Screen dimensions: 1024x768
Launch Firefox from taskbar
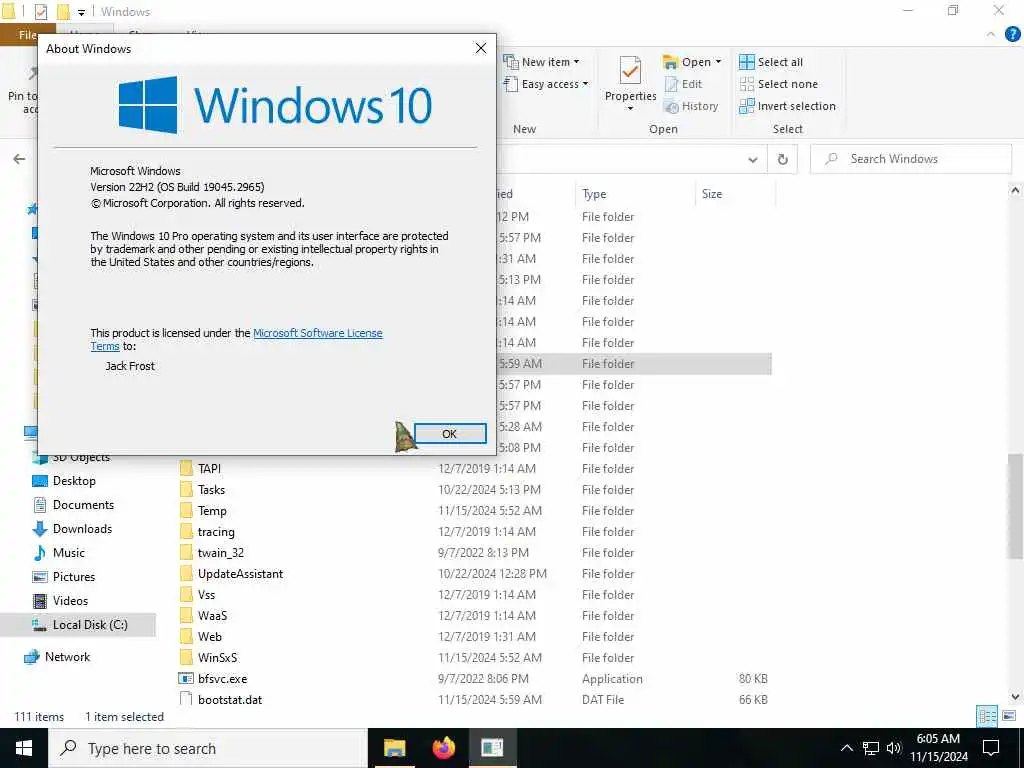point(443,748)
